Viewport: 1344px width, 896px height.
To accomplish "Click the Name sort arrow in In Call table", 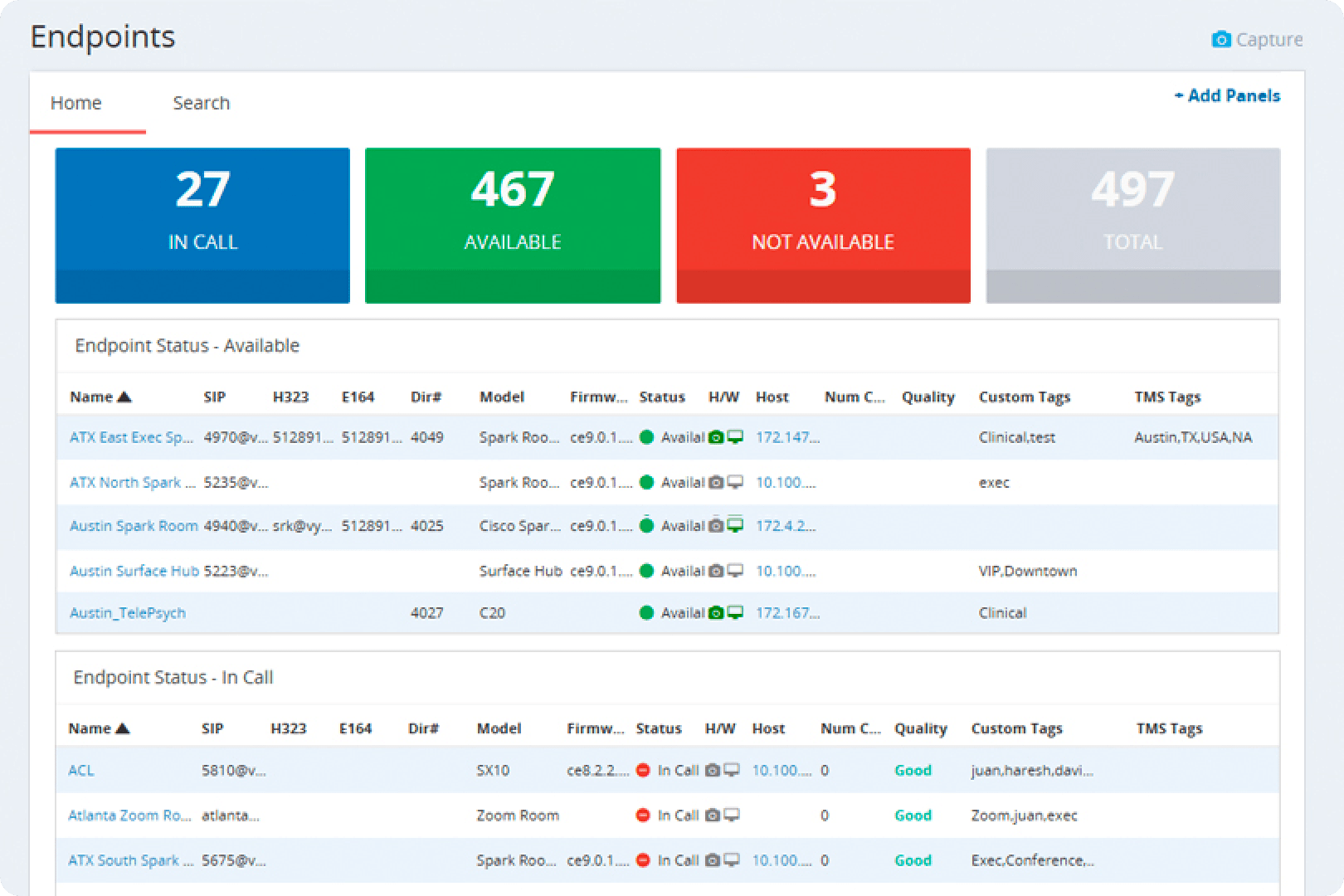I will coord(121,728).
